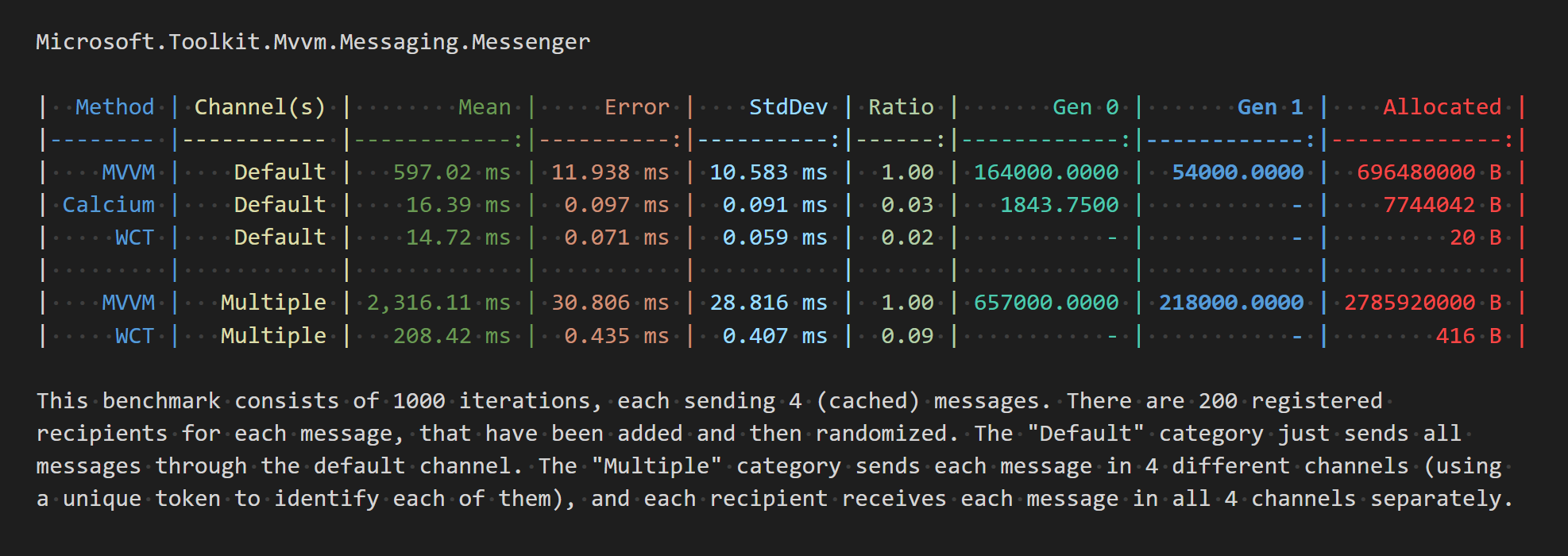Click MVVM in the 597.02 ms row
Image resolution: width=1568 pixels, height=556 pixels.
pos(129,172)
